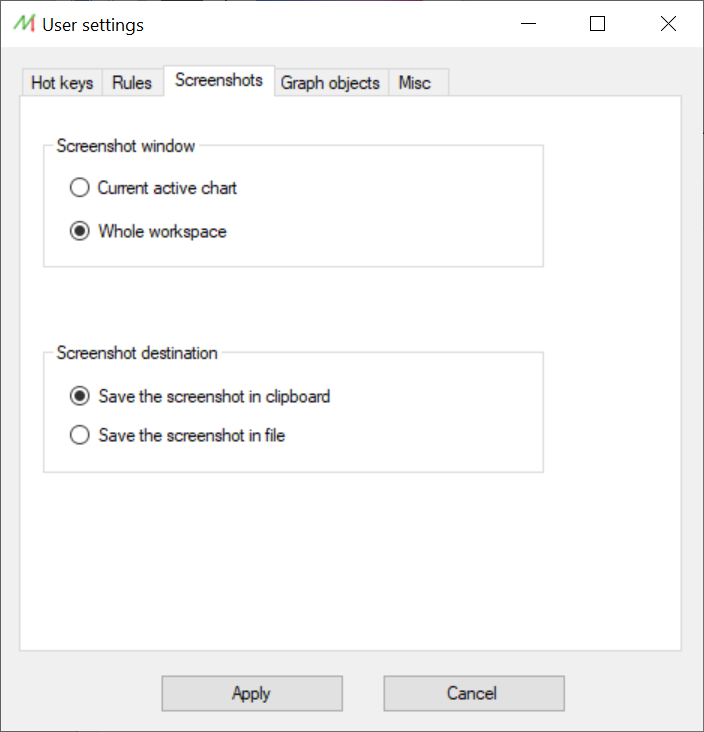Screen dimensions: 704x732
Task: Open the Hot keys tab
Action: [62, 83]
